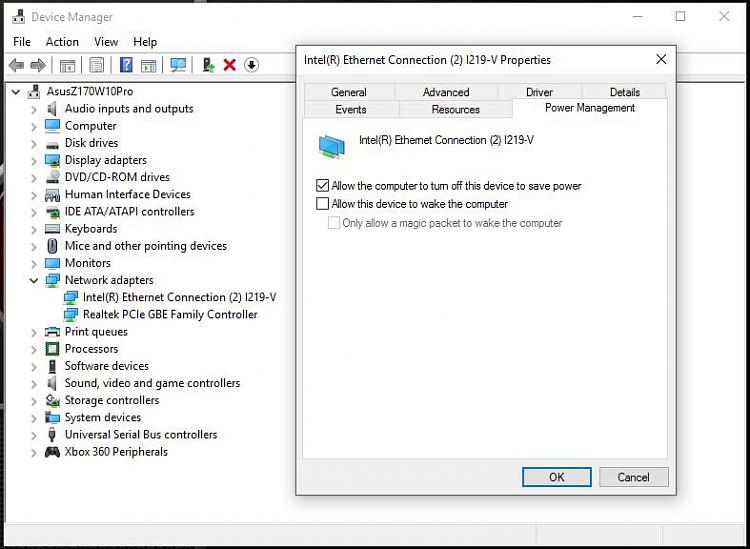
Task: Select the Power Management tab
Action: coord(590,108)
